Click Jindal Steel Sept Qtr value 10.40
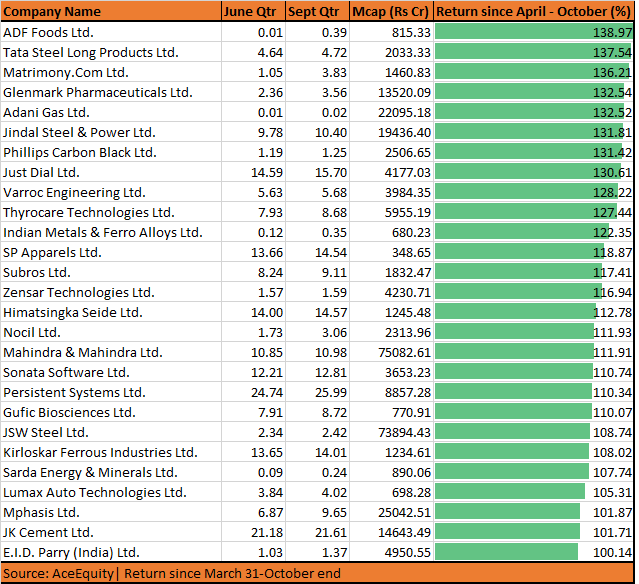Image resolution: width=639 pixels, height=584 pixels. click(331, 132)
